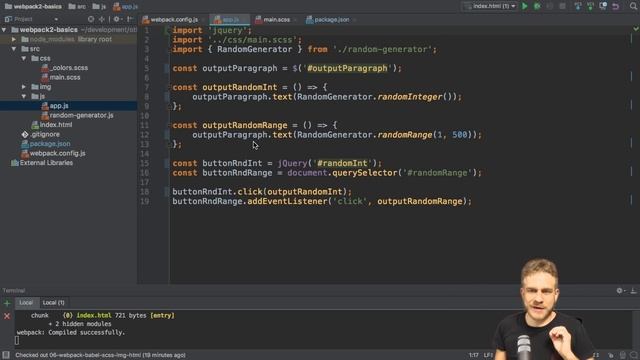Viewport: 640px width, 360px height.
Task: Click webpack2-basics in the breadcrumb bar
Action: pyautogui.click(x=33, y=7)
